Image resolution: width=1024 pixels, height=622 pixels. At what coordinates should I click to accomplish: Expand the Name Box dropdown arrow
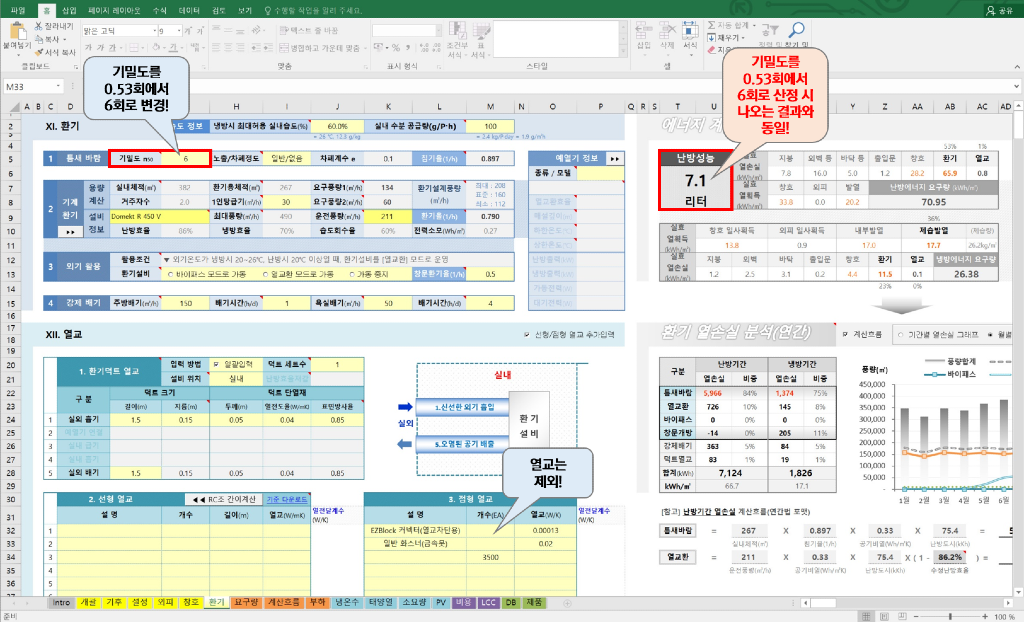(59, 87)
